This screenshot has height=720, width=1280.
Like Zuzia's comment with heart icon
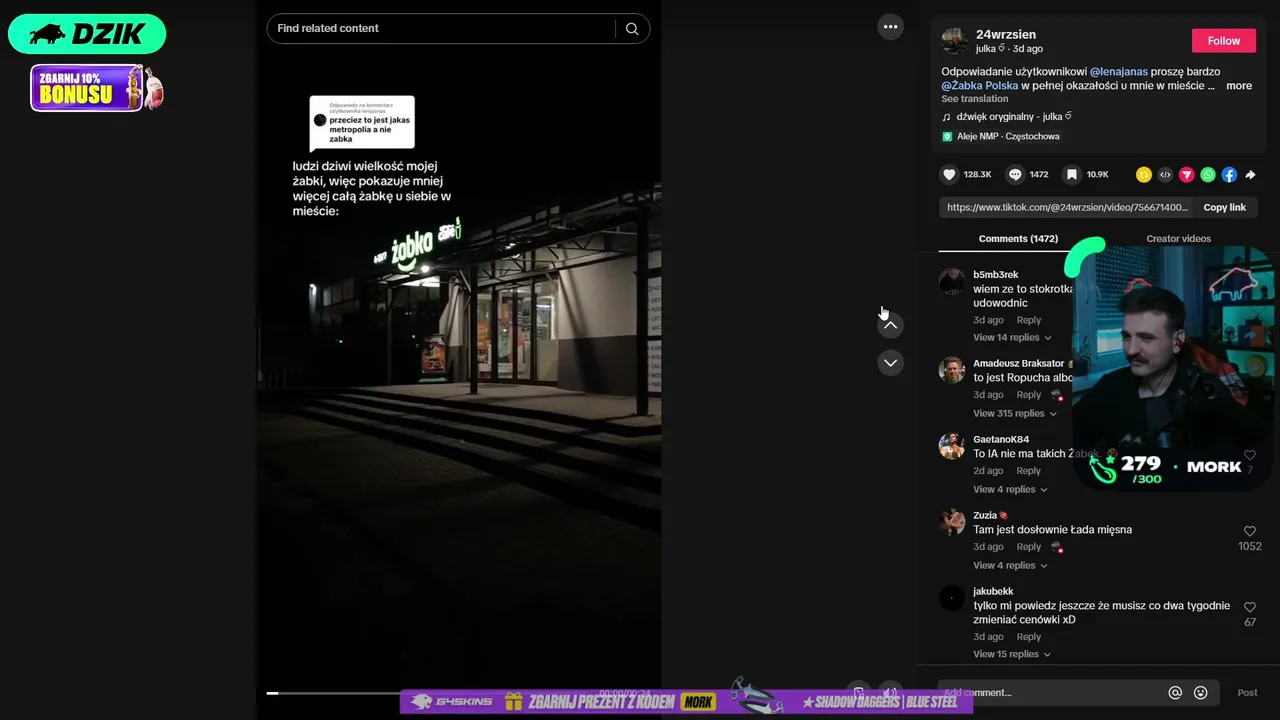tap(1250, 531)
